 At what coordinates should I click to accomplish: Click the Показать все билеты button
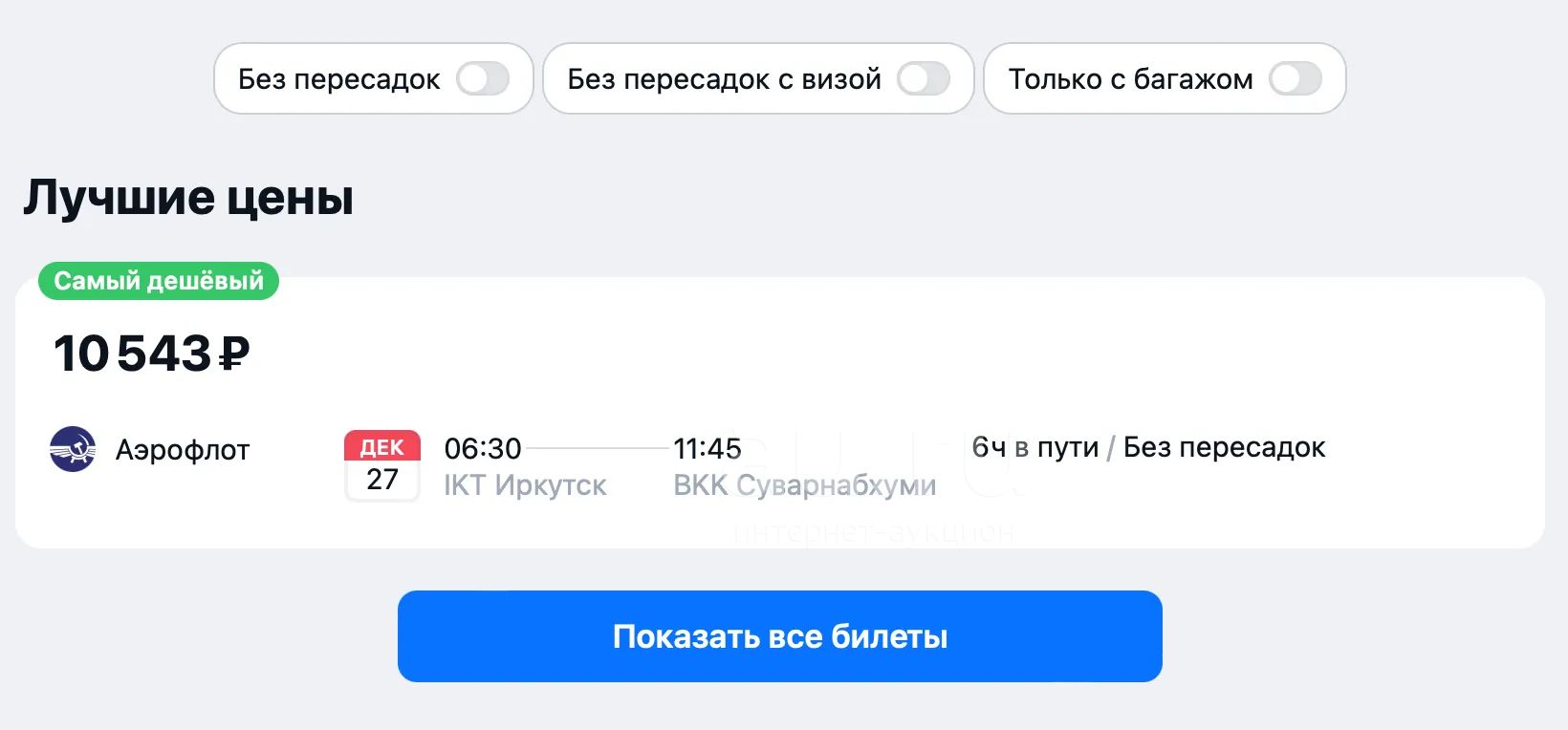pos(780,636)
